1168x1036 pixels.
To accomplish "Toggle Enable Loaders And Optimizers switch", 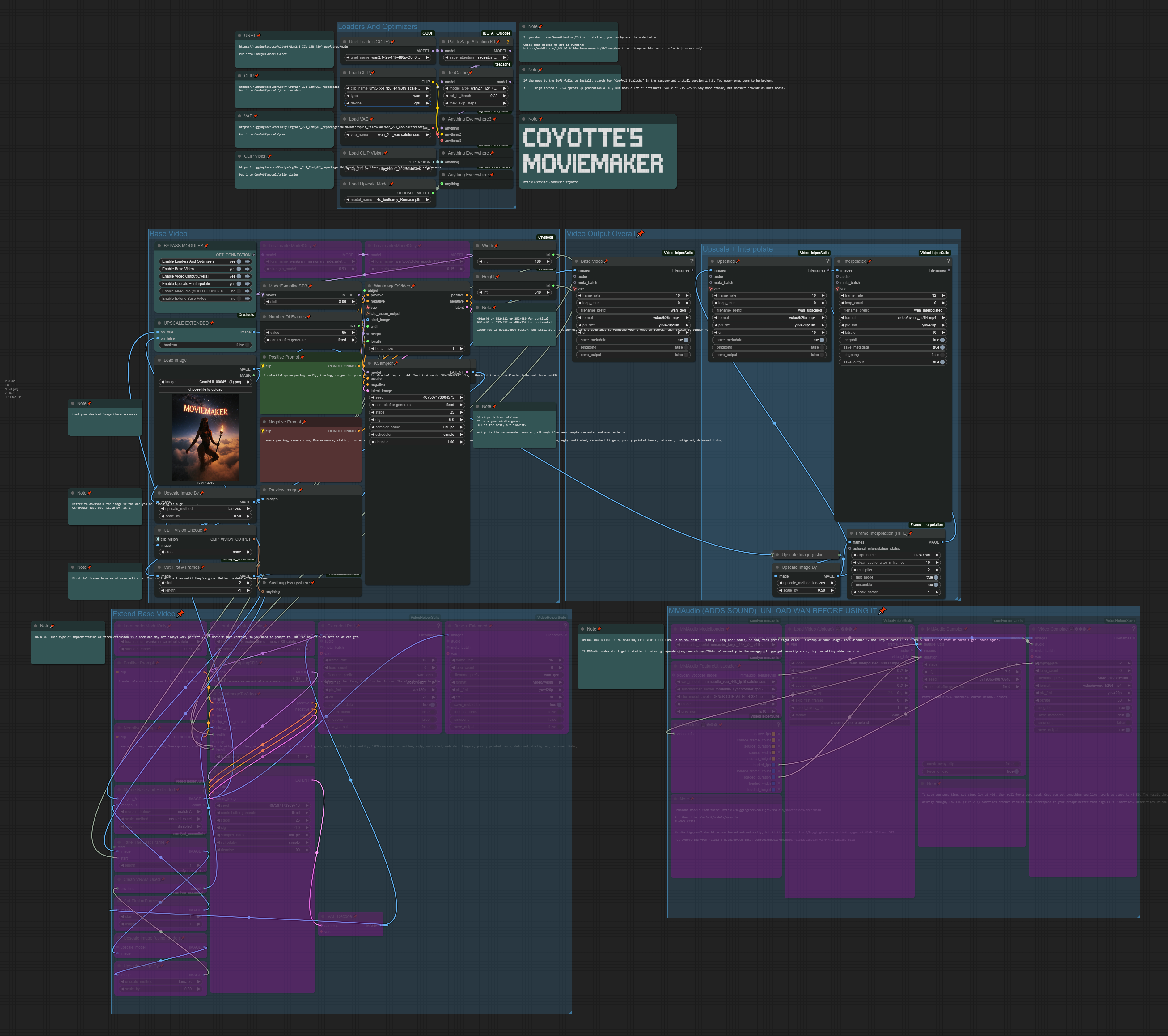I will (x=239, y=261).
